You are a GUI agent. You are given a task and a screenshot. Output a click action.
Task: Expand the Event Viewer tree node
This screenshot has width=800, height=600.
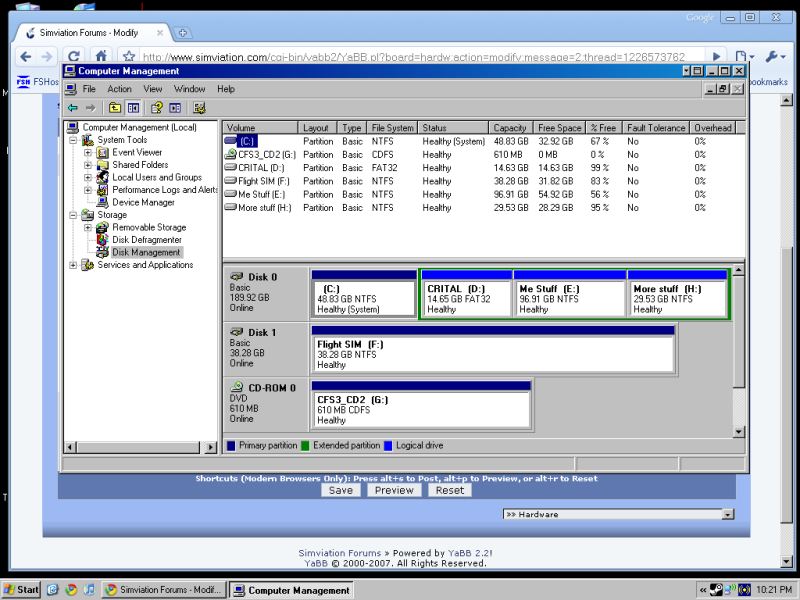pos(88,153)
